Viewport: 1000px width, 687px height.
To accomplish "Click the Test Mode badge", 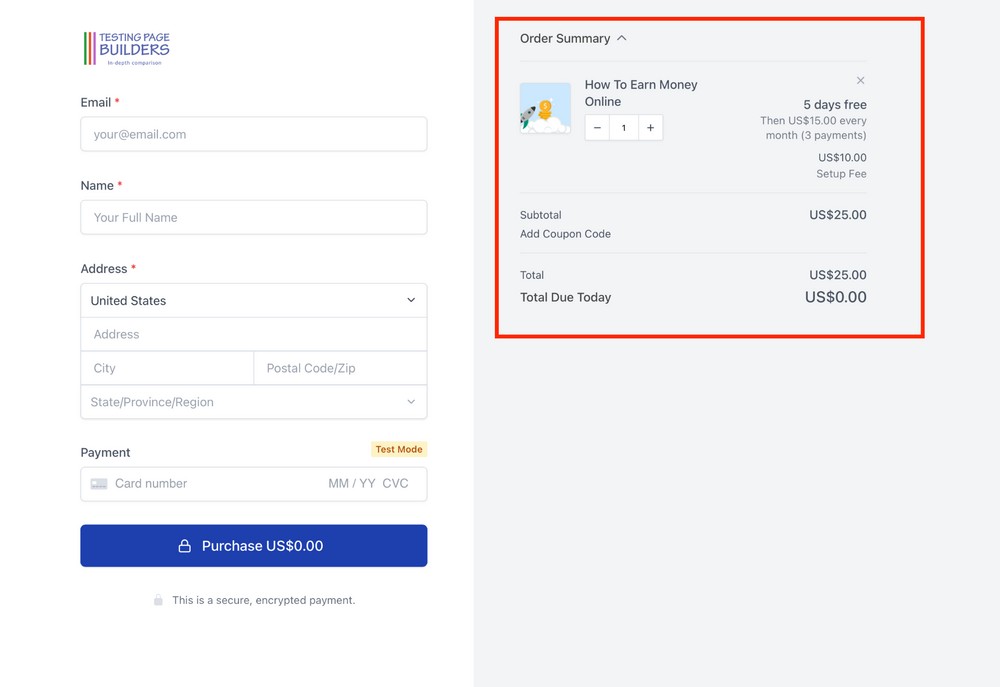I will click(x=398, y=449).
